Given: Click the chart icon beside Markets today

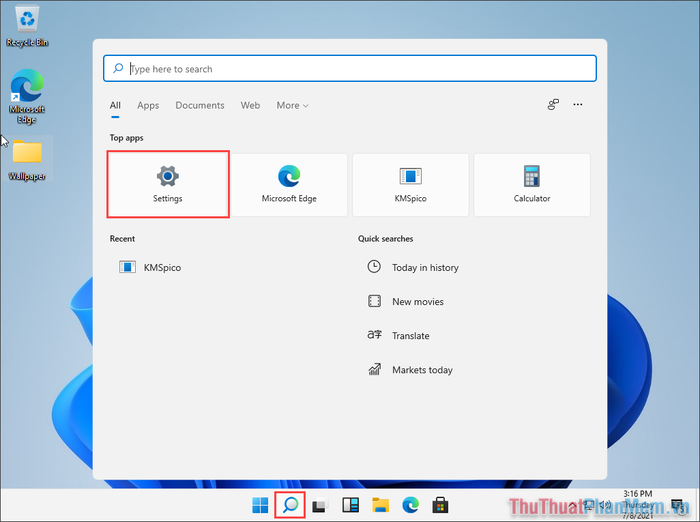Looking at the screenshot, I should (374, 369).
